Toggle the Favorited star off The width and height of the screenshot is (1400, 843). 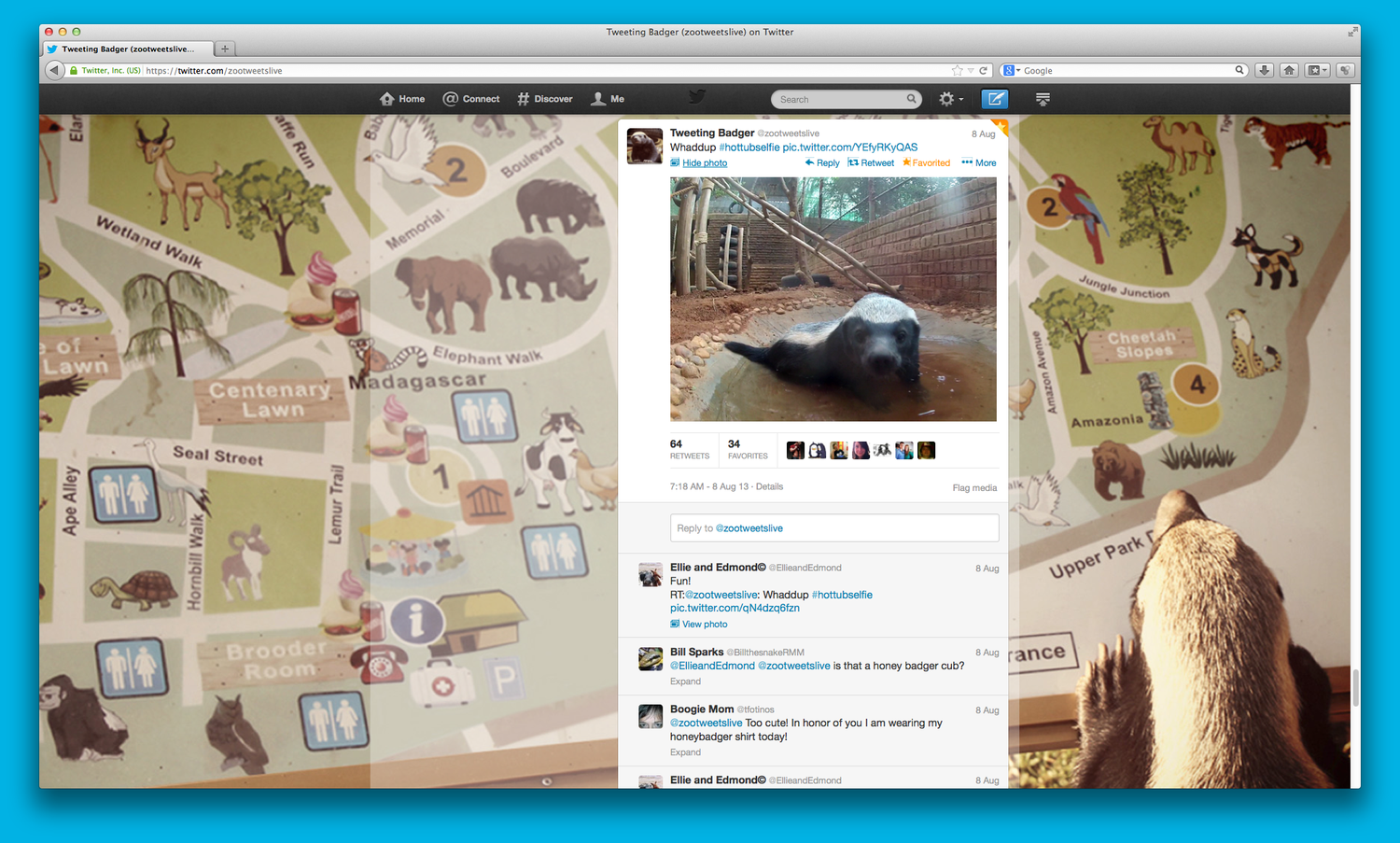[x=926, y=163]
